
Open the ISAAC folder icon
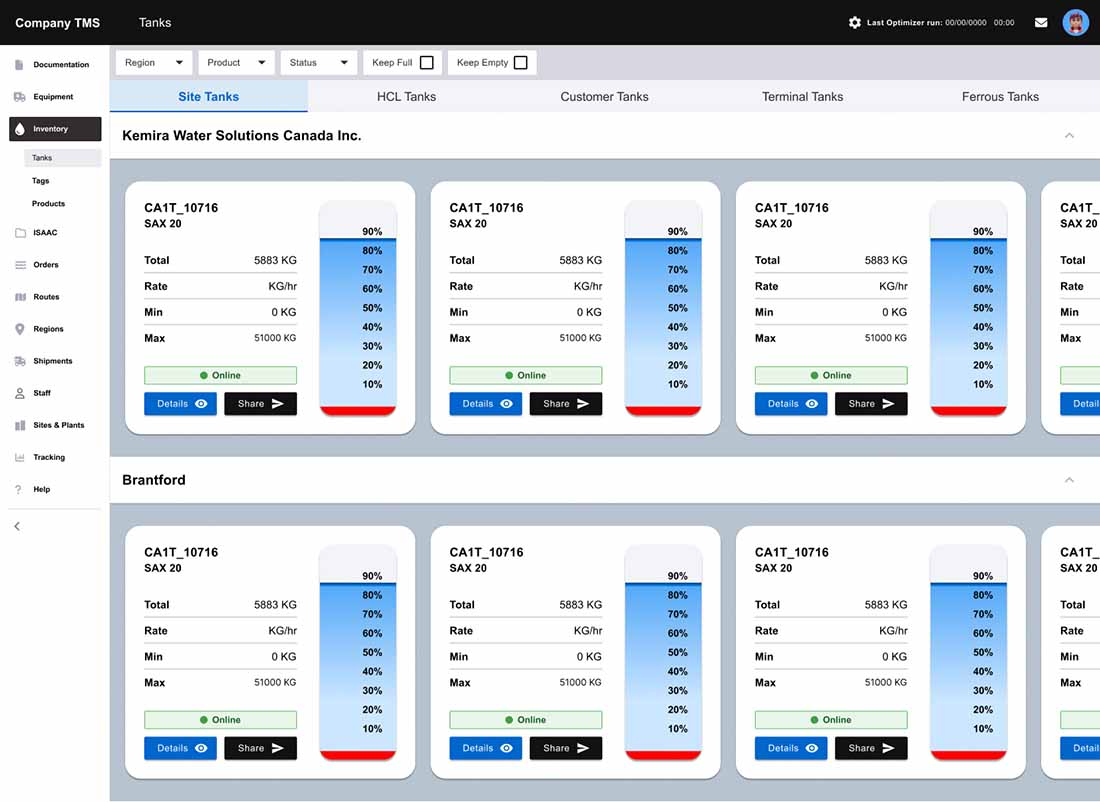pos(20,233)
